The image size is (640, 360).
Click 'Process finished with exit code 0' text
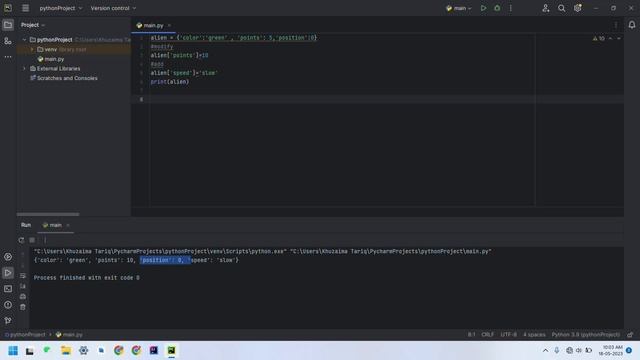pyautogui.click(x=87, y=278)
